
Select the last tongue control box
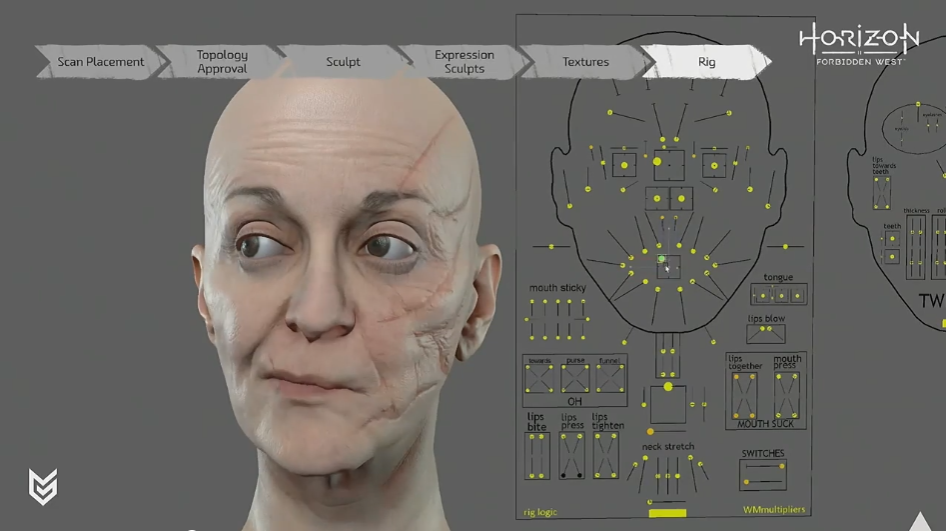pyautogui.click(x=798, y=296)
